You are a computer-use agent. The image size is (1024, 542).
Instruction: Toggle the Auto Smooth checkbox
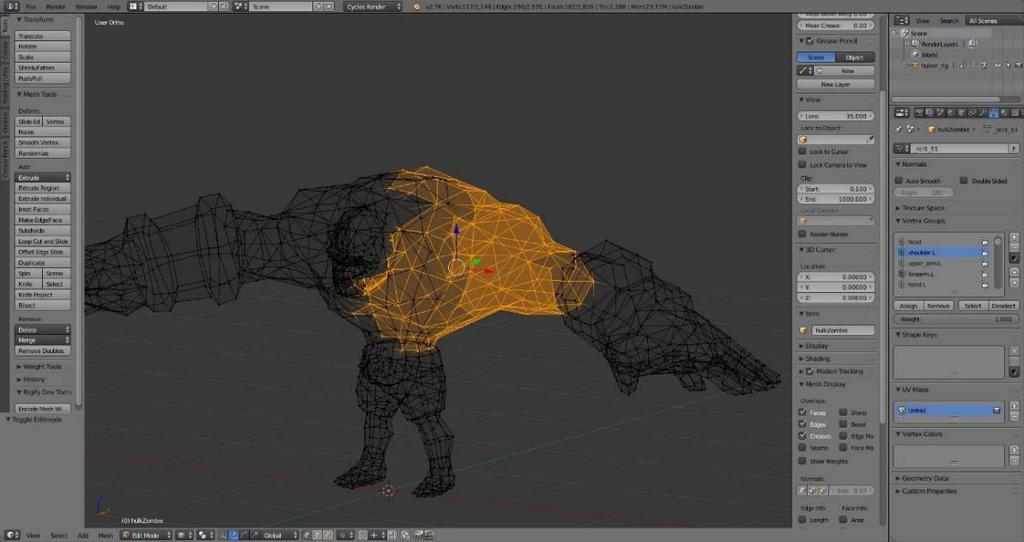pos(899,180)
